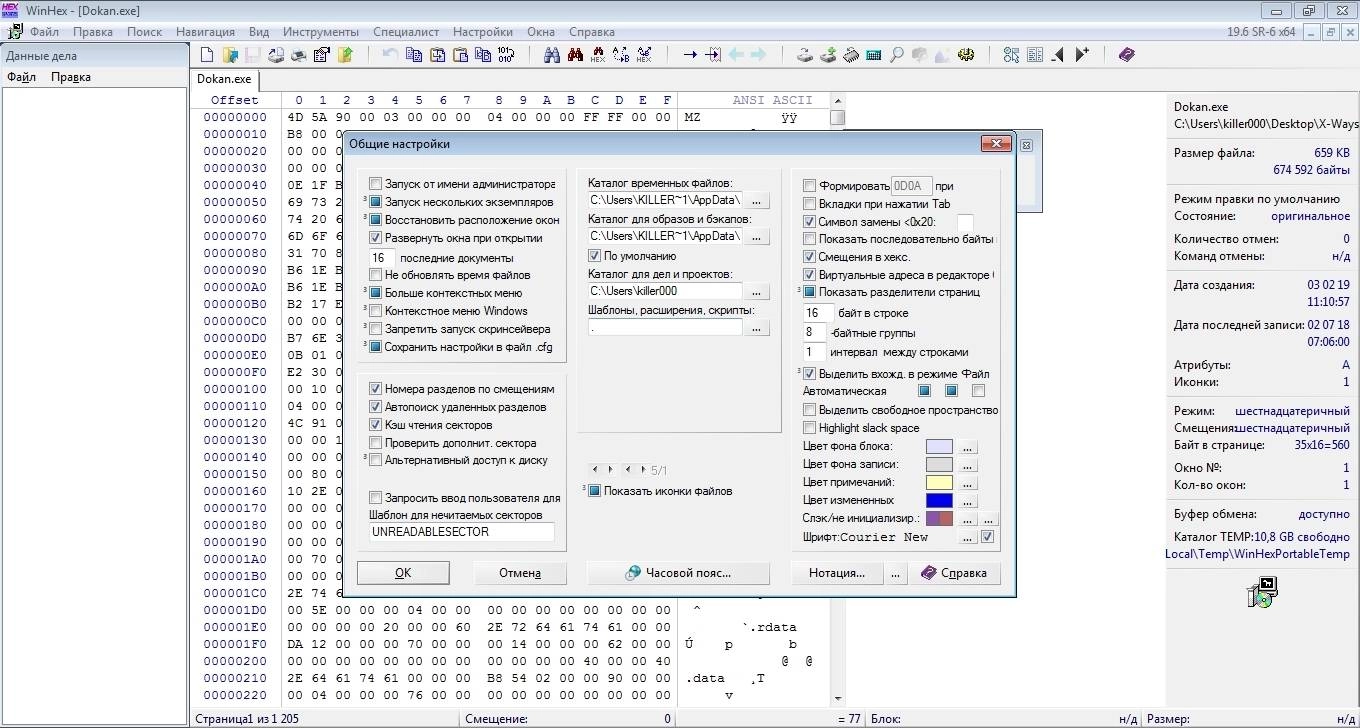Click the gear Options toolbar icon
The width and height of the screenshot is (1360, 728).
coord(965,55)
